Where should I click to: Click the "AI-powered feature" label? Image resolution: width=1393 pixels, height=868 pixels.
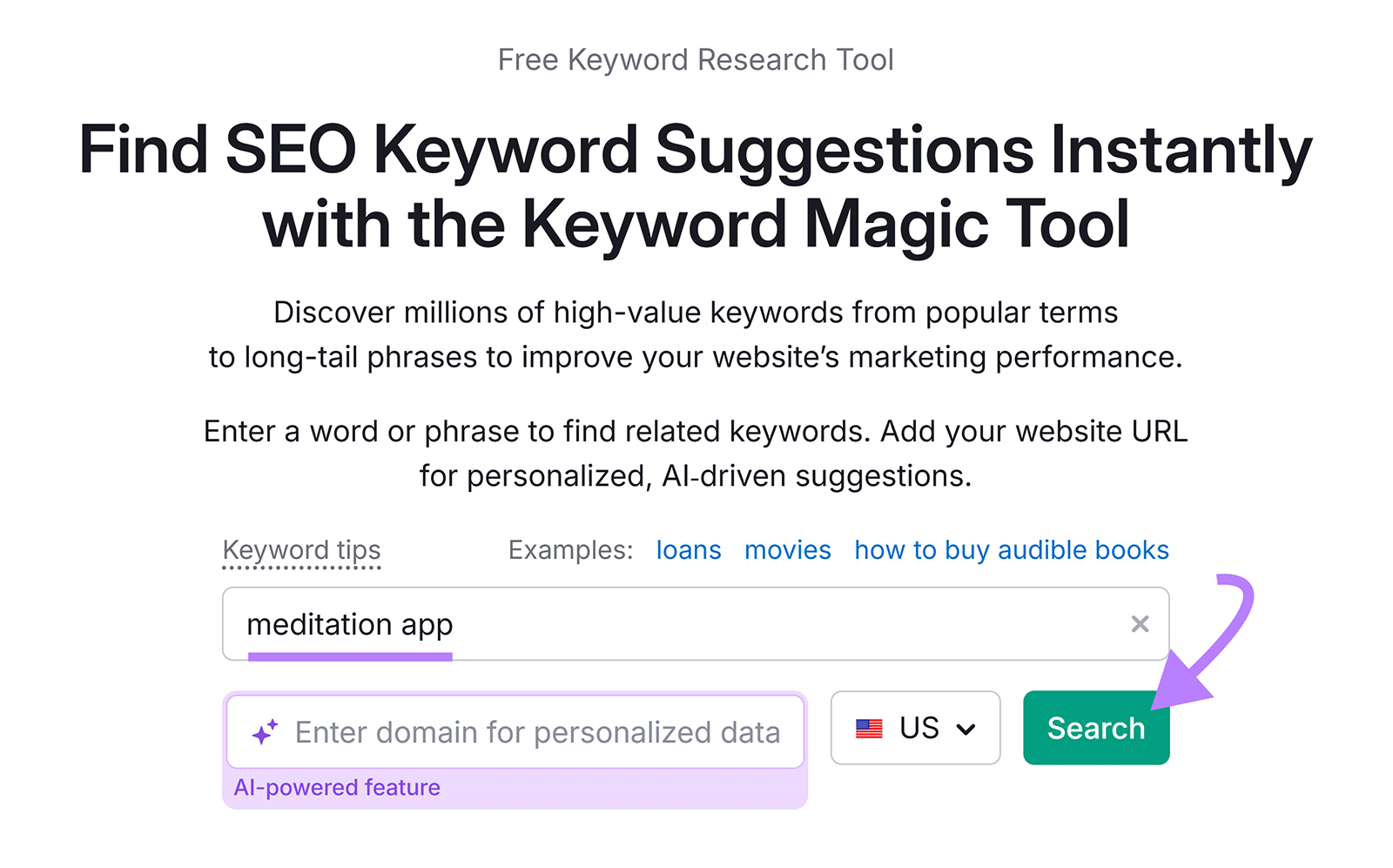point(337,787)
